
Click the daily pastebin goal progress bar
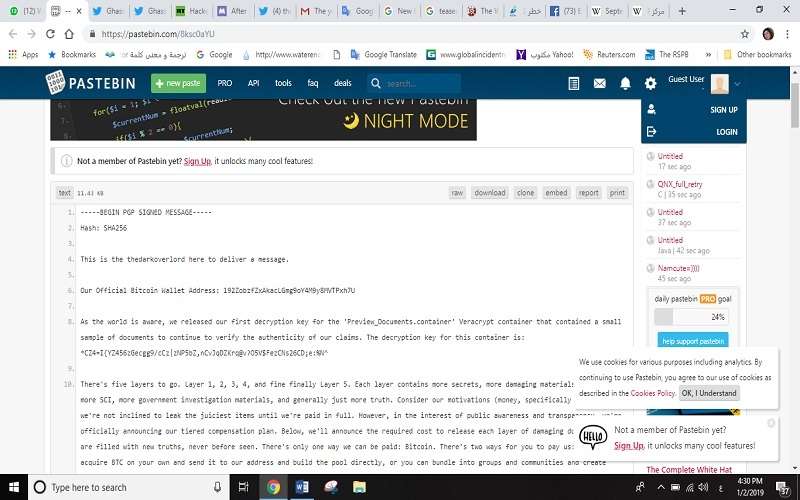(x=691, y=317)
